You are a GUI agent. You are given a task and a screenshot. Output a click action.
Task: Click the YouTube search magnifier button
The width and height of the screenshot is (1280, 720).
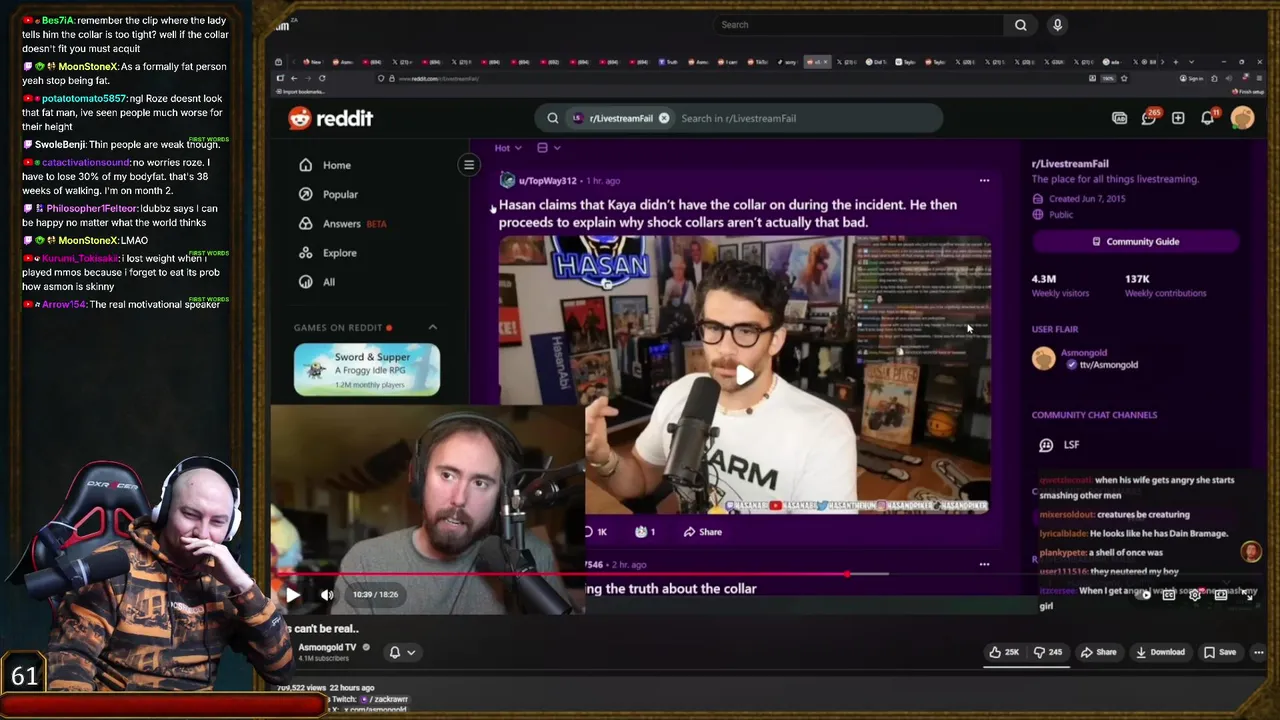point(1020,25)
